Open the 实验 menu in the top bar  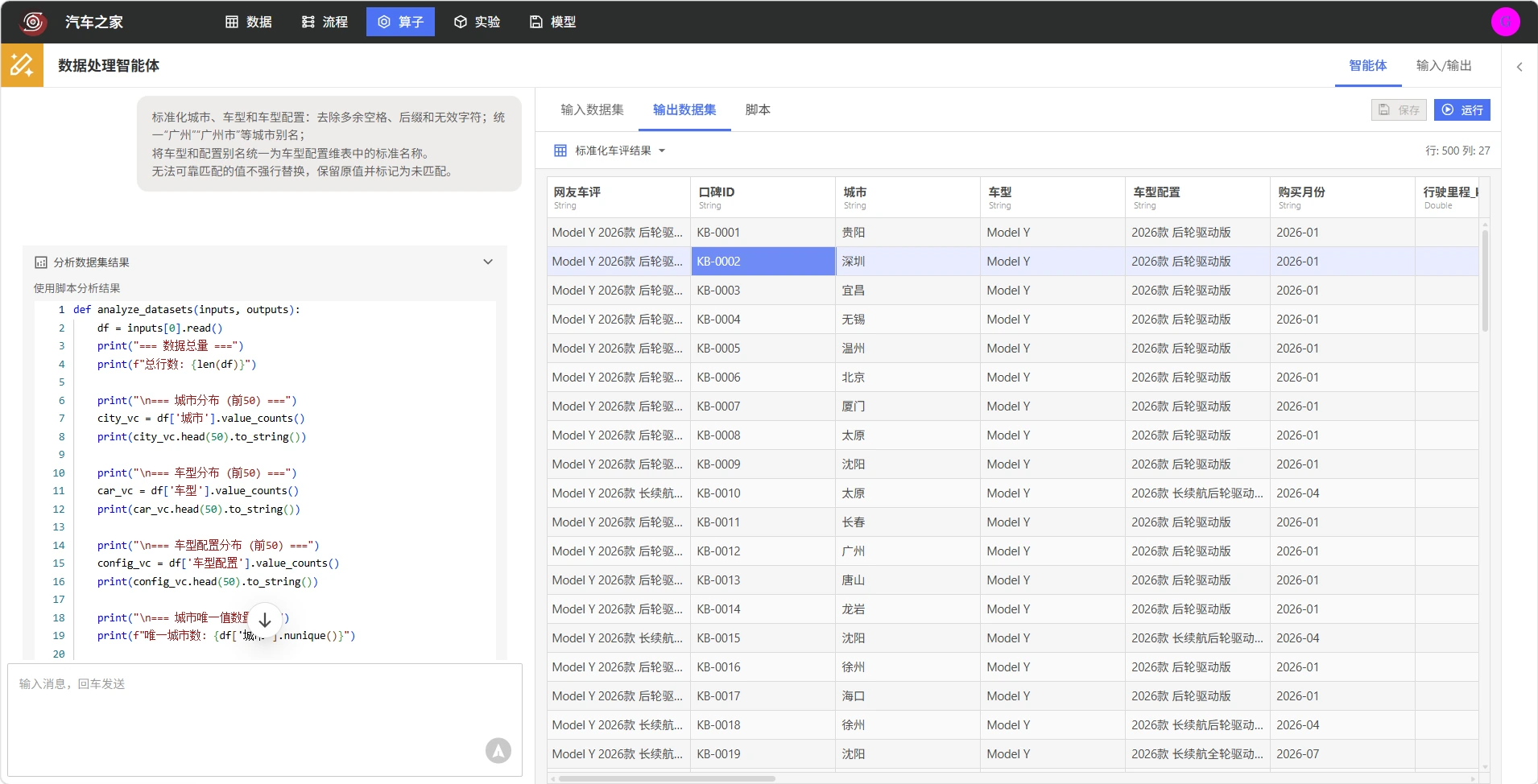477,22
